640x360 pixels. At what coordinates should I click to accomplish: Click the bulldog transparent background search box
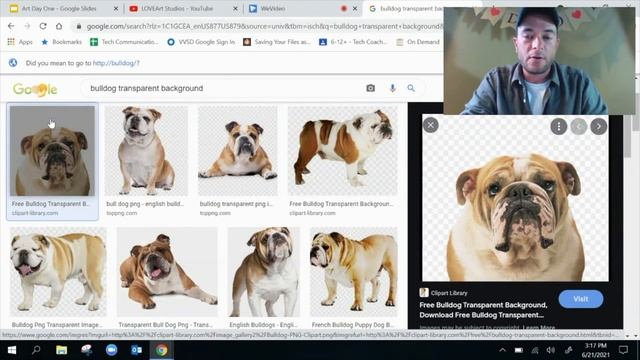(220, 88)
